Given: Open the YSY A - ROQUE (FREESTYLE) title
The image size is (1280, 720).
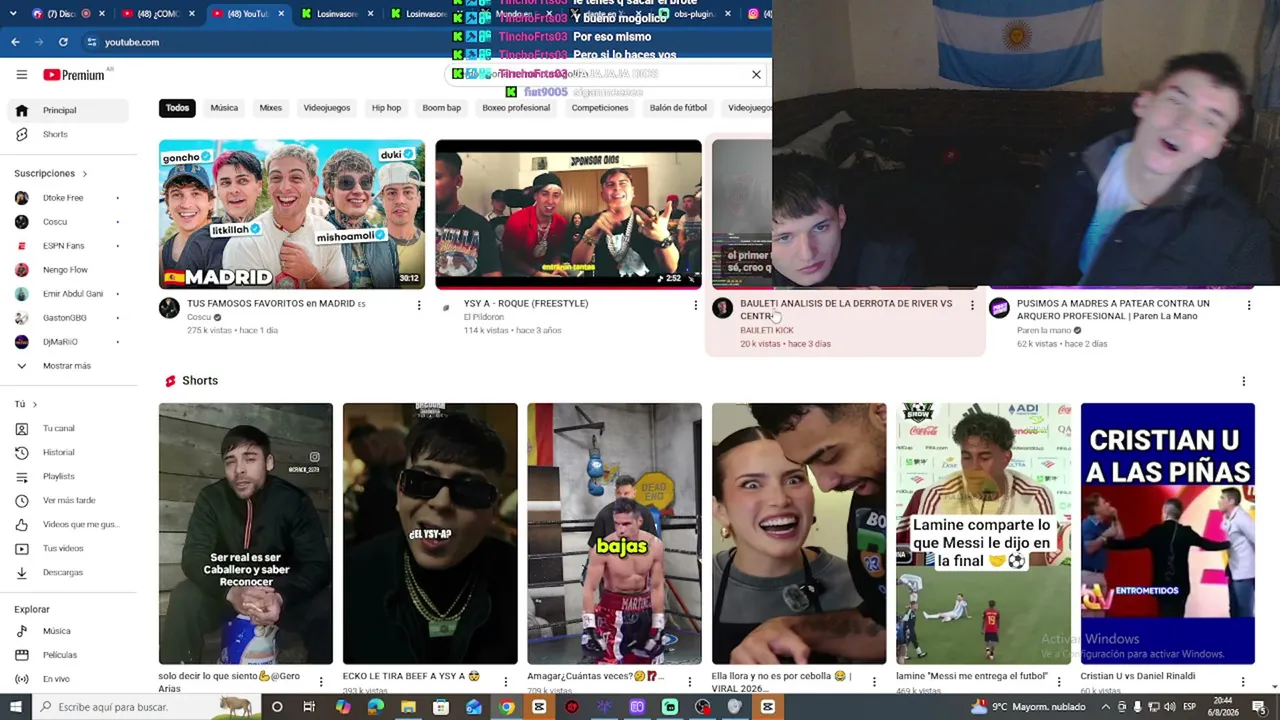Looking at the screenshot, I should (x=526, y=304).
